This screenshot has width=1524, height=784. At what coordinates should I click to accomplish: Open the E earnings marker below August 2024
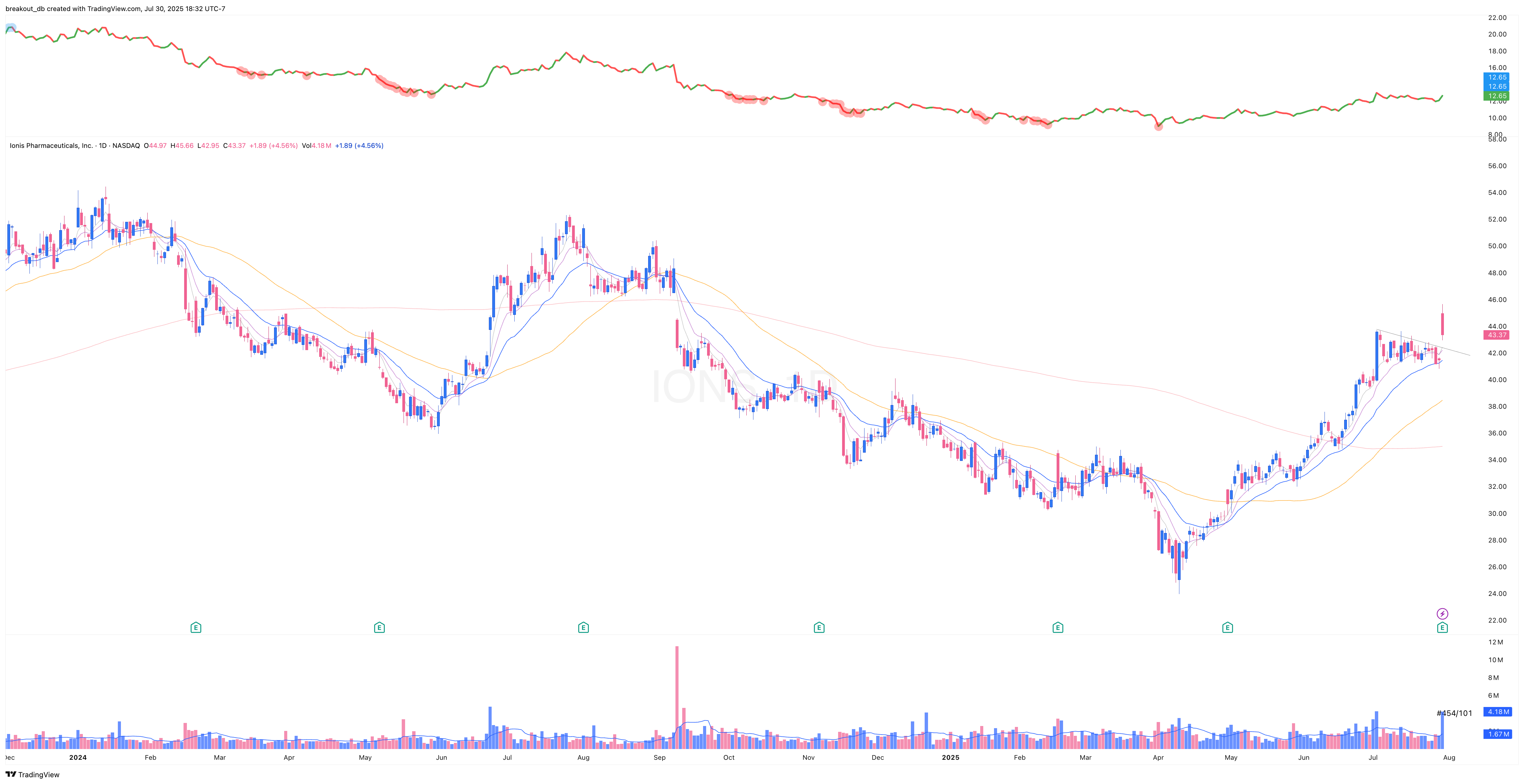coord(583,627)
